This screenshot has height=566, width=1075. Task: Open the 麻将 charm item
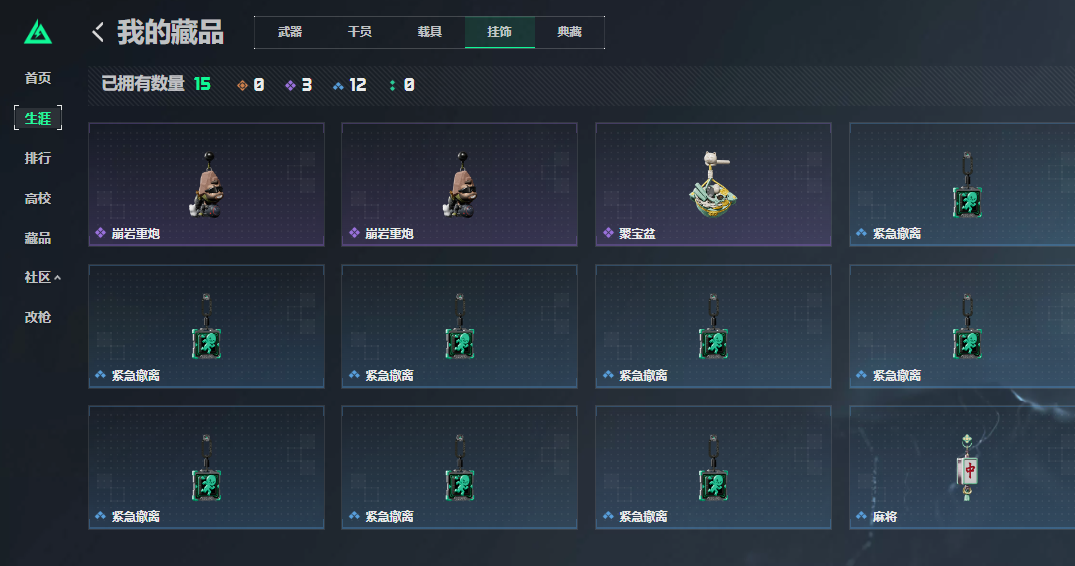[x=962, y=467]
